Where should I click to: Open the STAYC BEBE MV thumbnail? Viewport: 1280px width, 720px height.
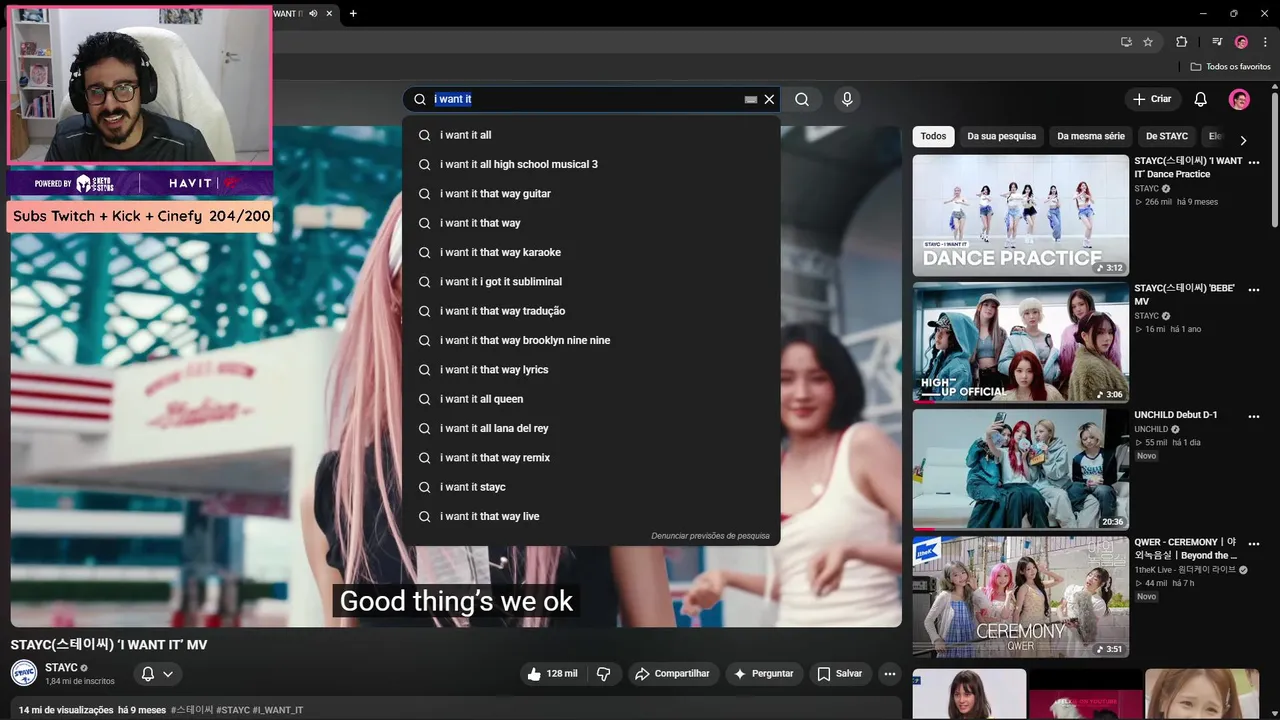[x=1020, y=342]
